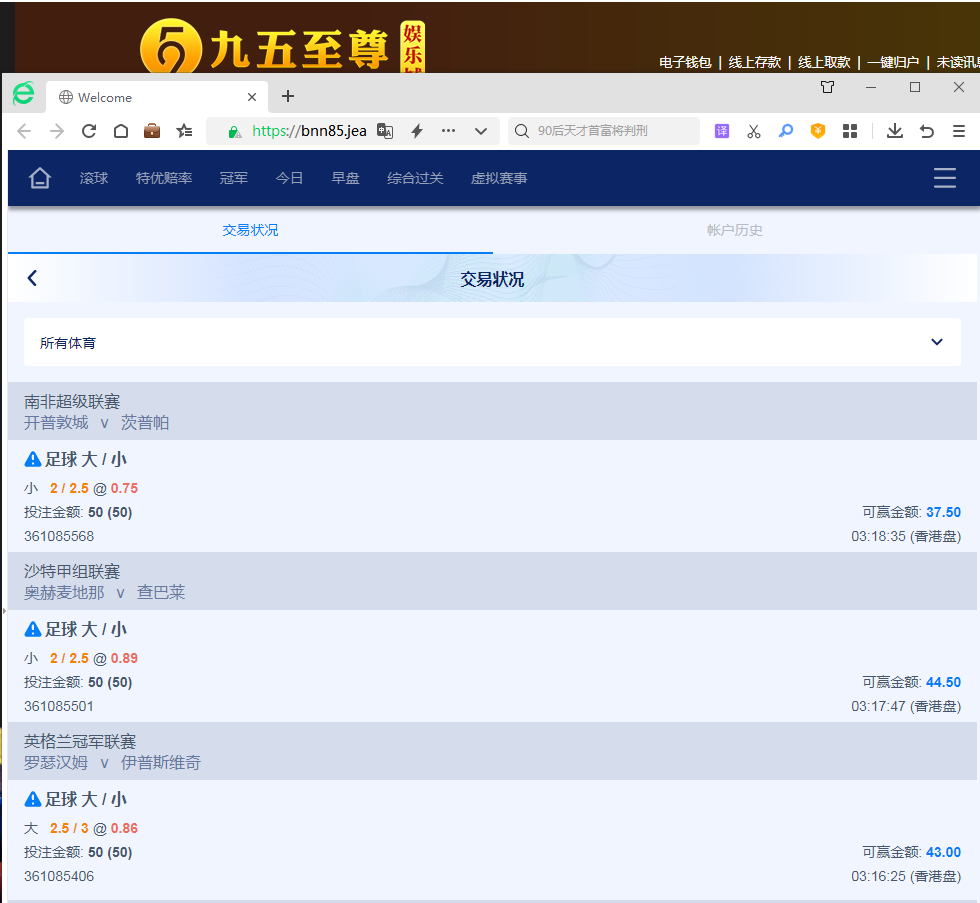Expand the address bar dropdown arrow
The width and height of the screenshot is (980, 903).
(481, 131)
